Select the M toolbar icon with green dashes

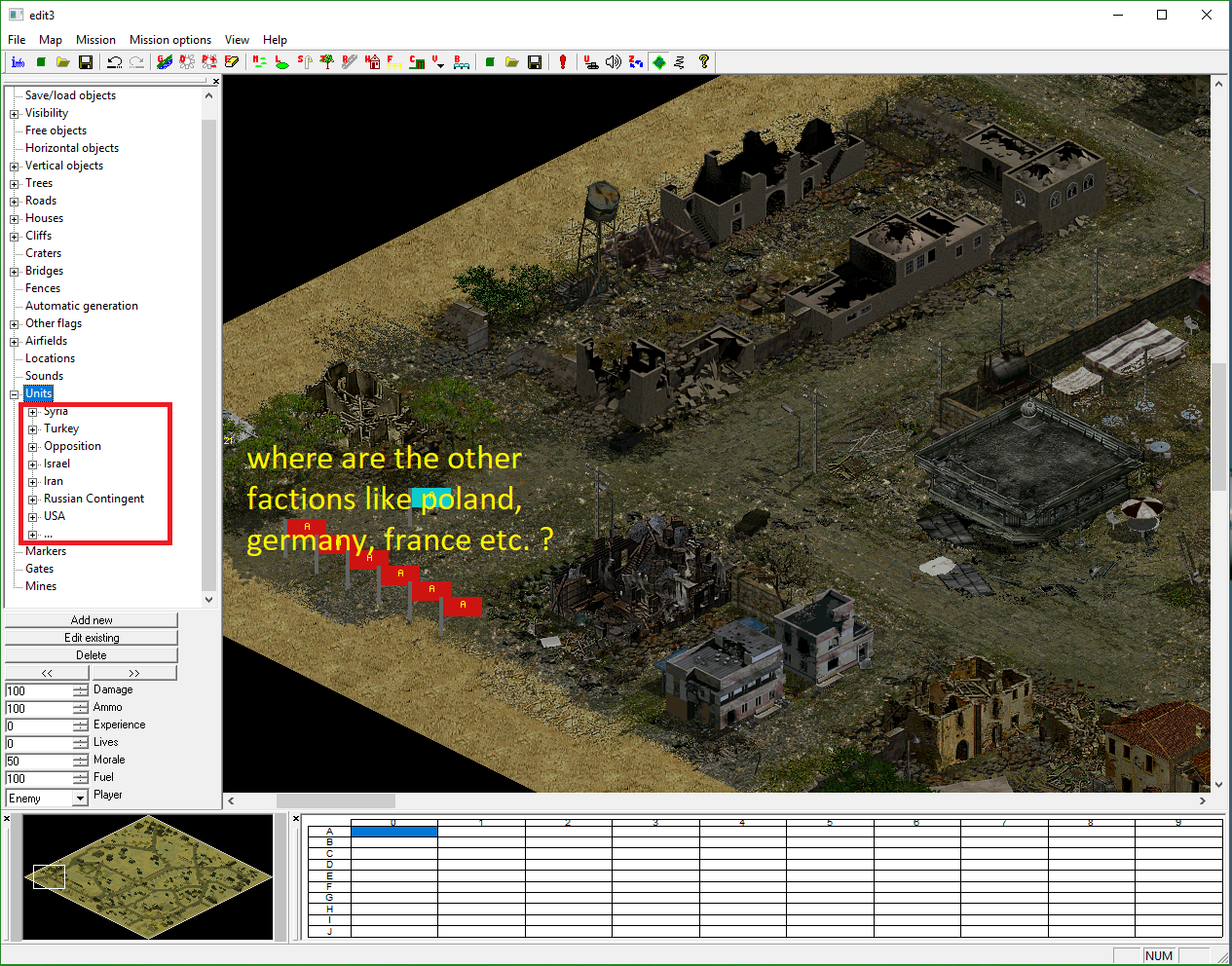coord(259,62)
